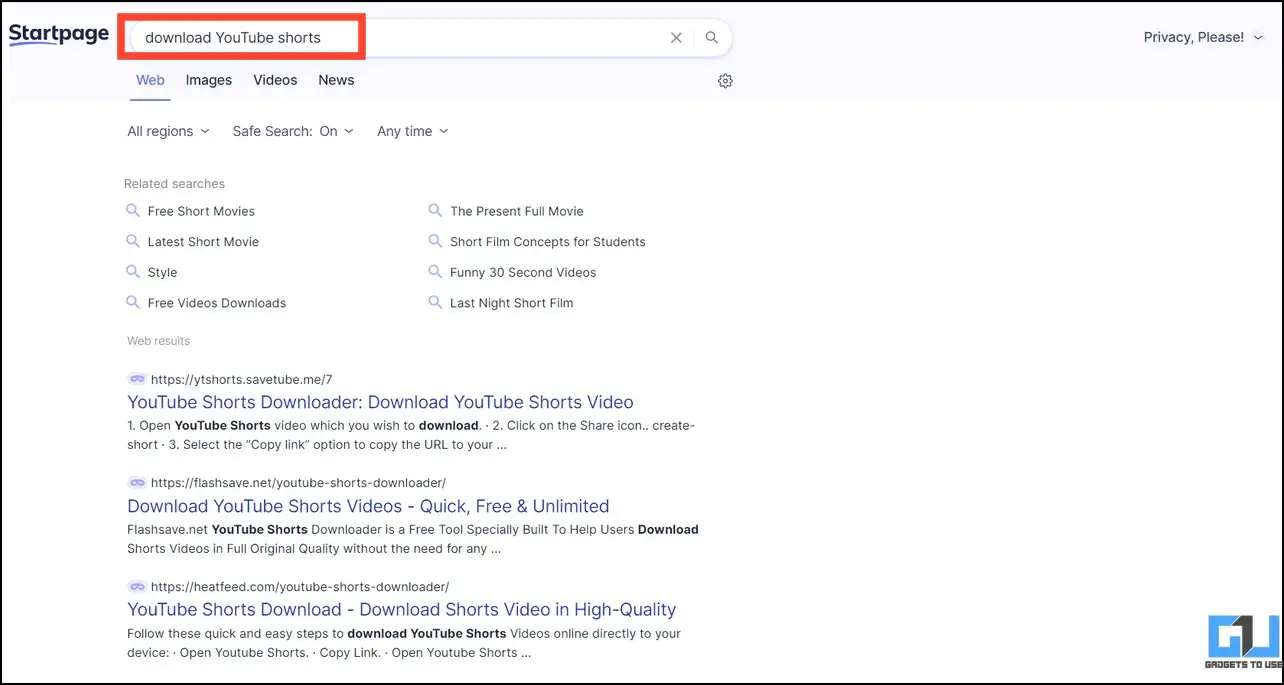Open Download YouTube Shorts Videos - Quick, Free & Unlimited
Viewport: 1284px width, 685px height.
tap(368, 506)
